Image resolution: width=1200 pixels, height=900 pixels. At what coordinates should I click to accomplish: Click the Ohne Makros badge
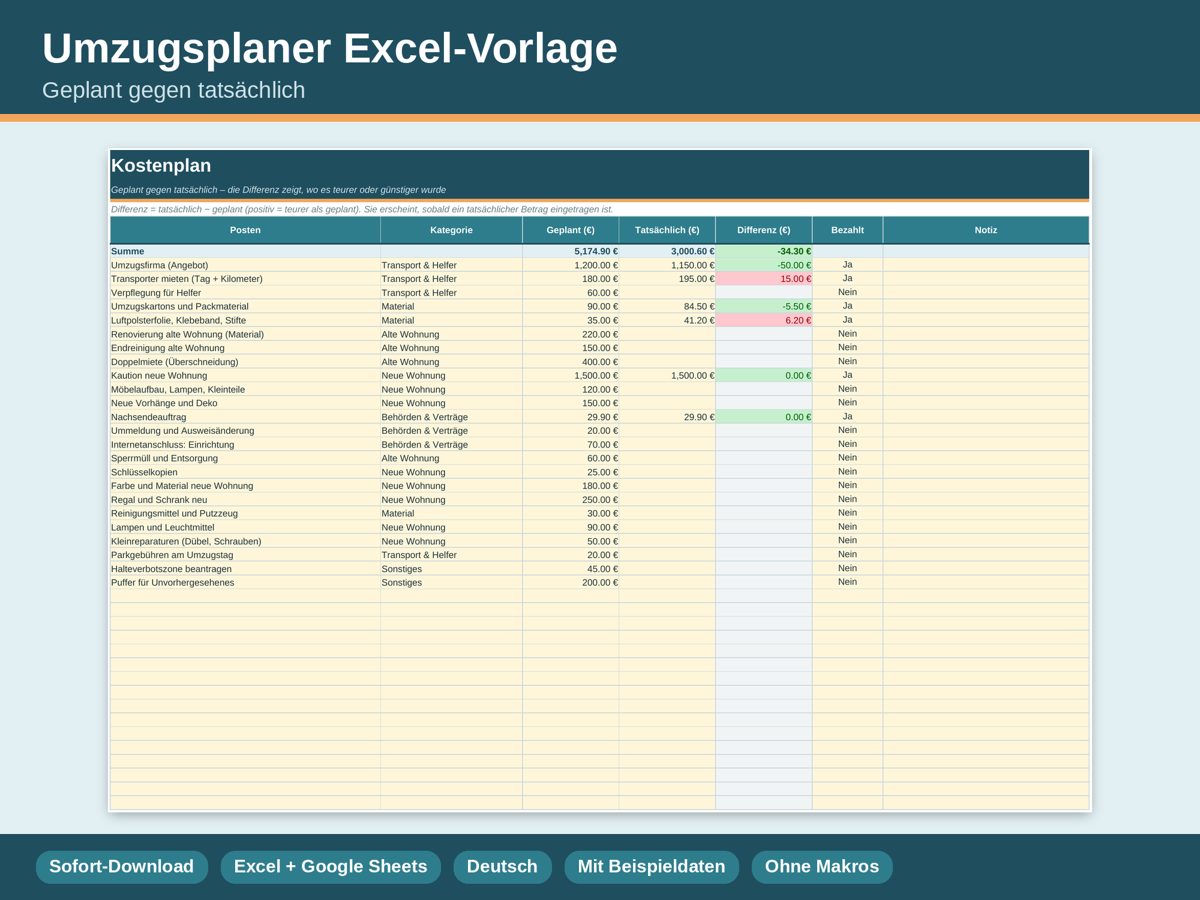[822, 867]
